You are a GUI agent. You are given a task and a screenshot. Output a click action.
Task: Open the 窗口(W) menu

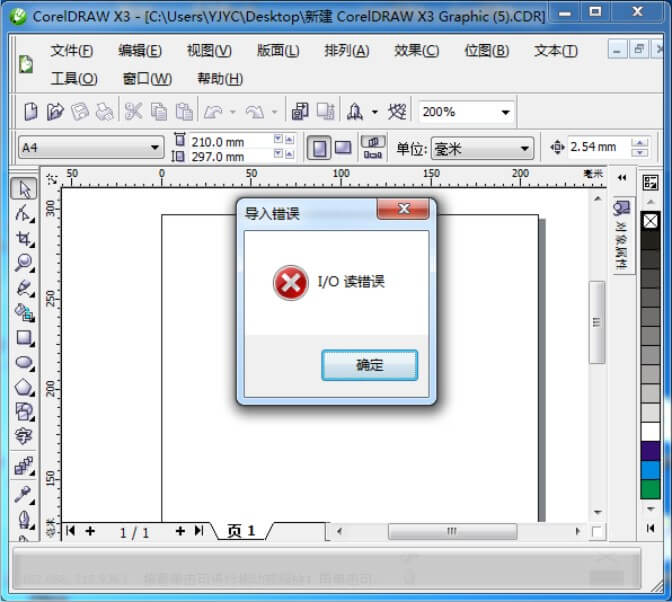pyautogui.click(x=147, y=79)
